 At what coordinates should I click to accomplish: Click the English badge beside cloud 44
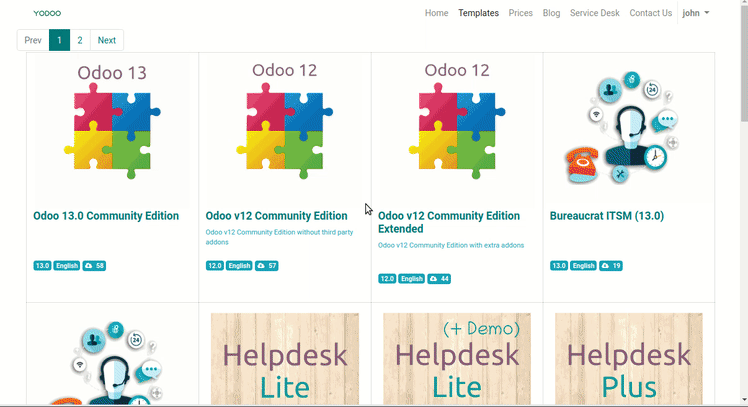411,279
